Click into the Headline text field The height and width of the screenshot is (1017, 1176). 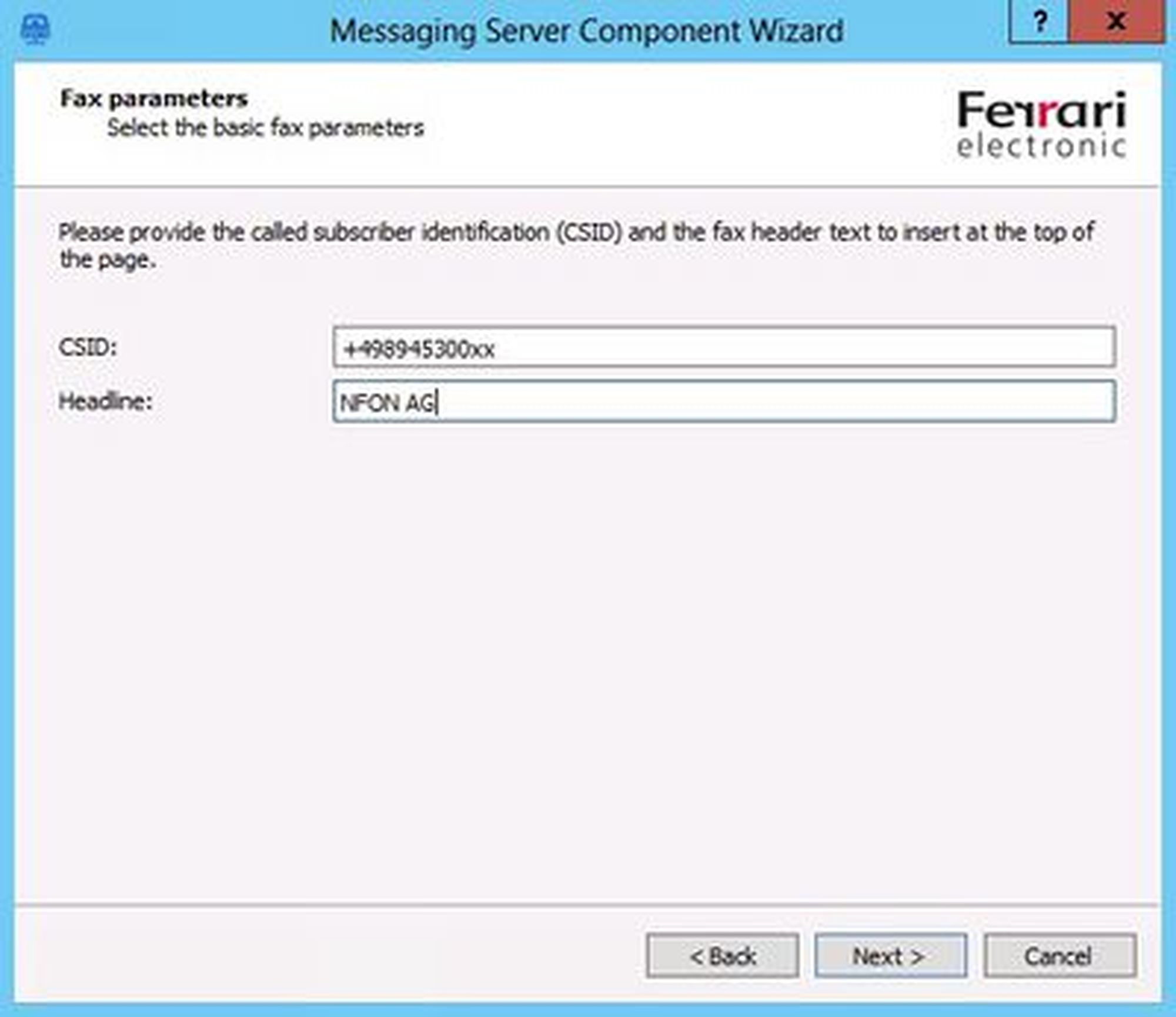tap(723, 402)
